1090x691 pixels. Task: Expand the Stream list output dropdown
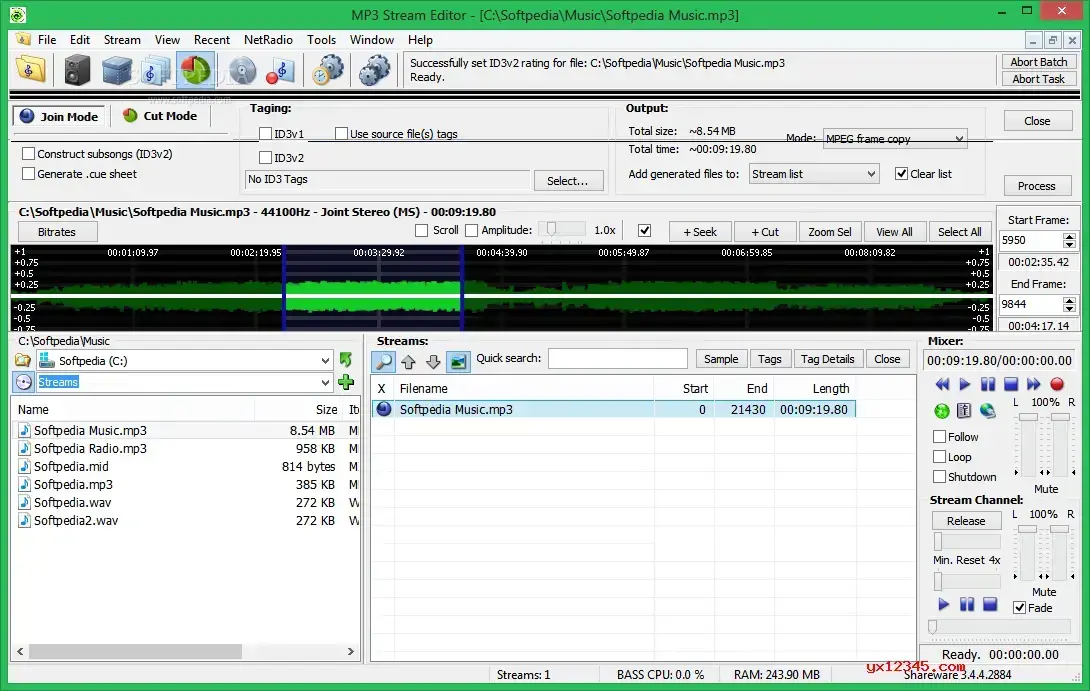click(813, 174)
